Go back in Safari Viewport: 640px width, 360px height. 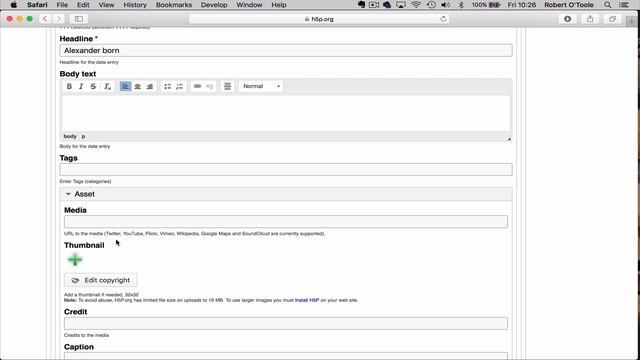pos(45,19)
